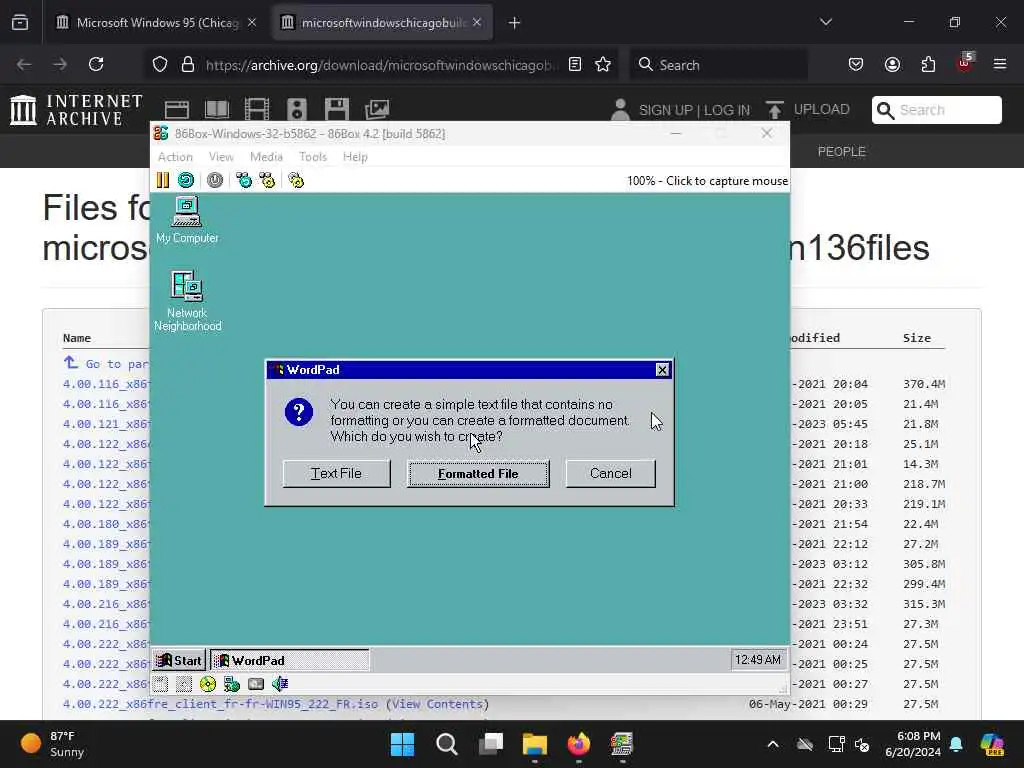The height and width of the screenshot is (768, 1024).
Task: Open the 86Box View menu
Action: [x=221, y=157]
